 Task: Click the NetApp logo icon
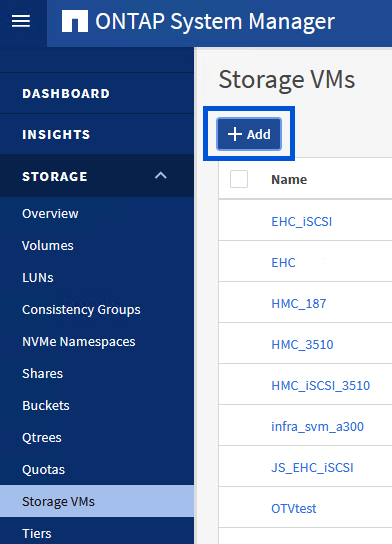(75, 21)
